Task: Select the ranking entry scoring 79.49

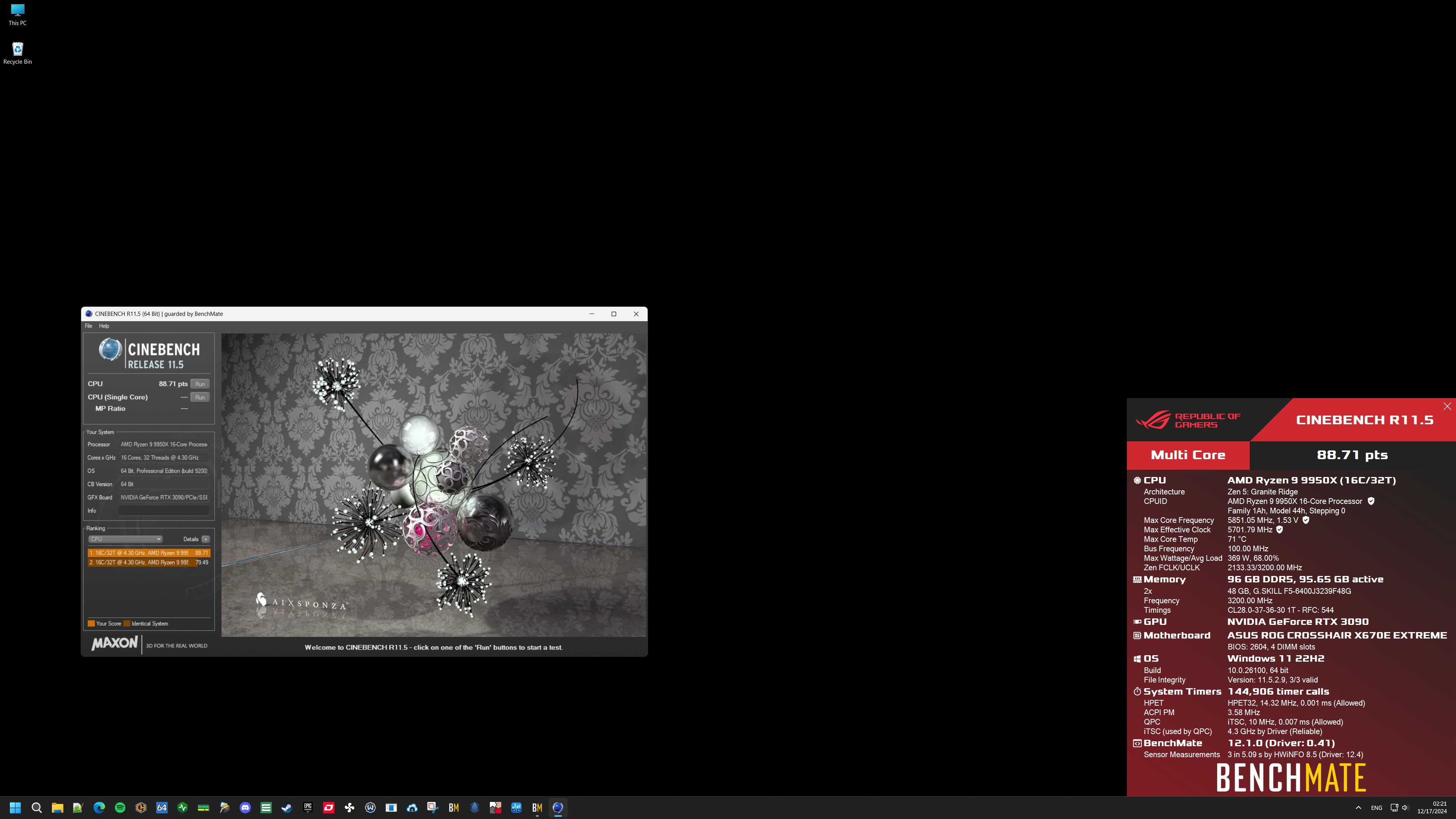Action: pos(149,562)
